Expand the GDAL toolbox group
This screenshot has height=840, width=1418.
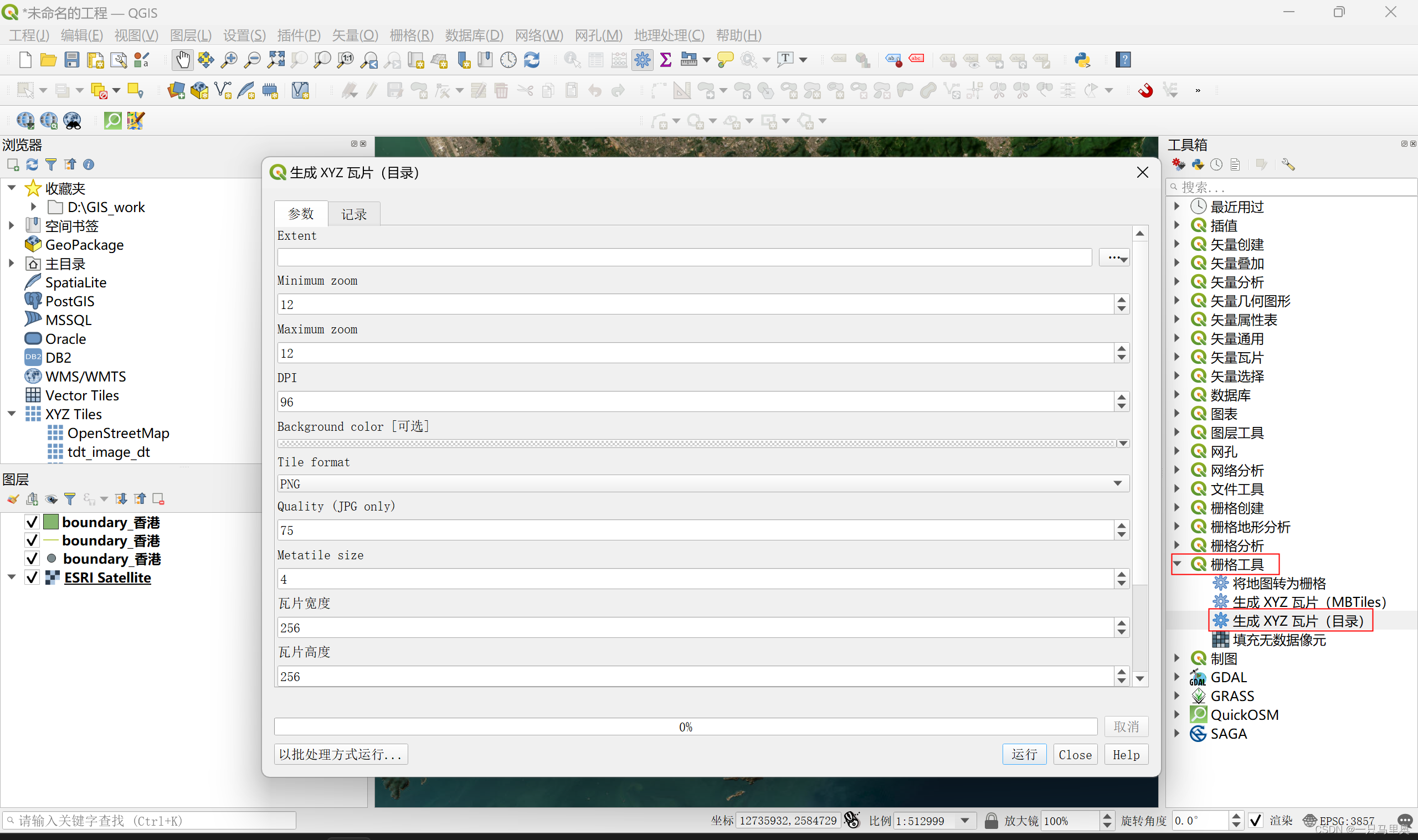click(1178, 677)
